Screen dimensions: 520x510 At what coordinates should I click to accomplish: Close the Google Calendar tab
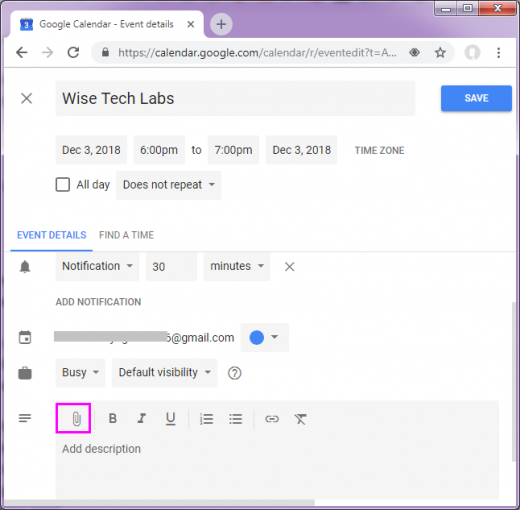click(191, 24)
